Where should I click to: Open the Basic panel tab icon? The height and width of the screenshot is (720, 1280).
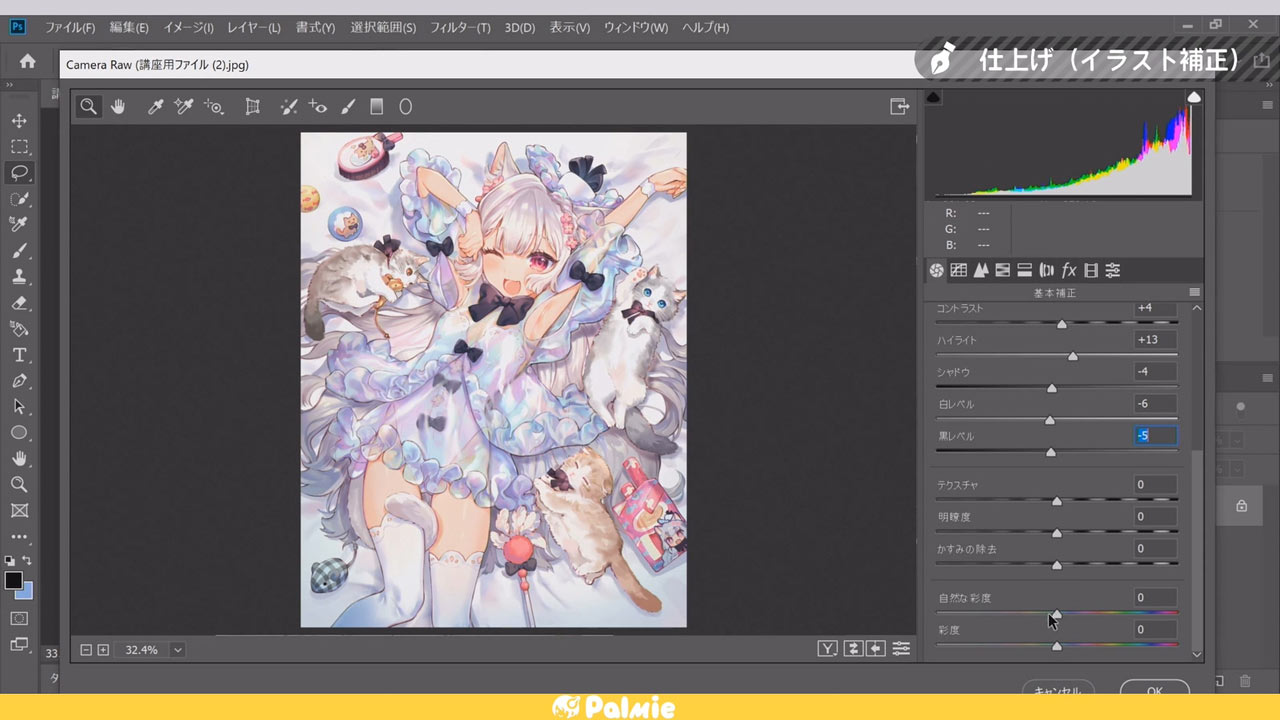936,270
